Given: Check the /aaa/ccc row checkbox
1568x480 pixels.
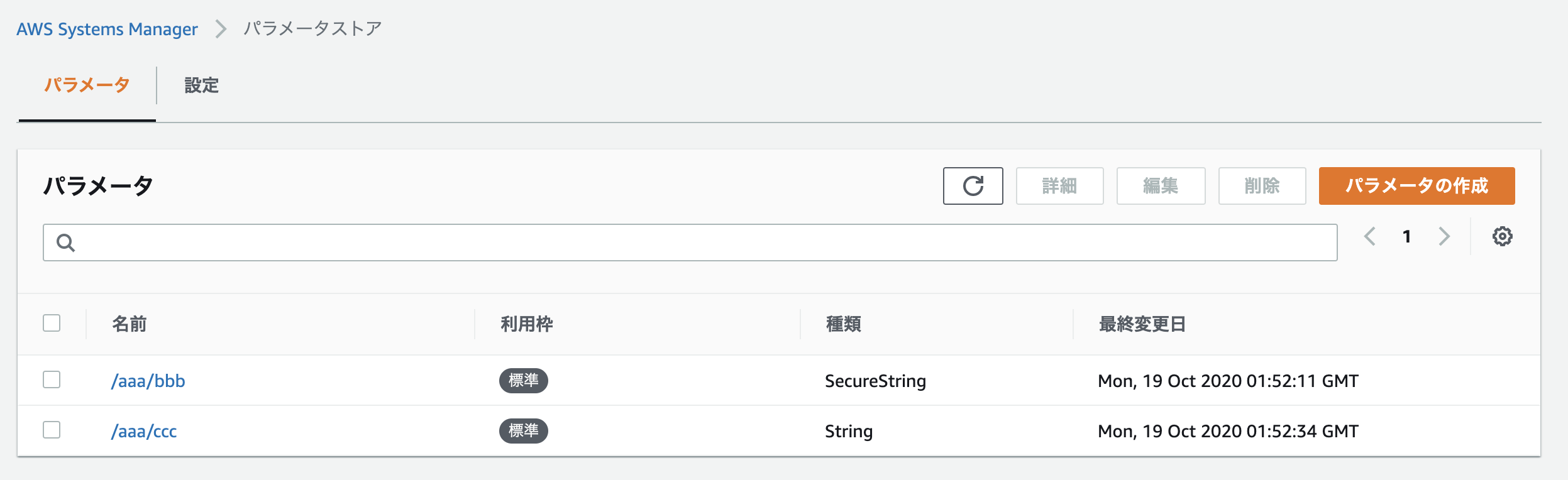Looking at the screenshot, I should [52, 430].
